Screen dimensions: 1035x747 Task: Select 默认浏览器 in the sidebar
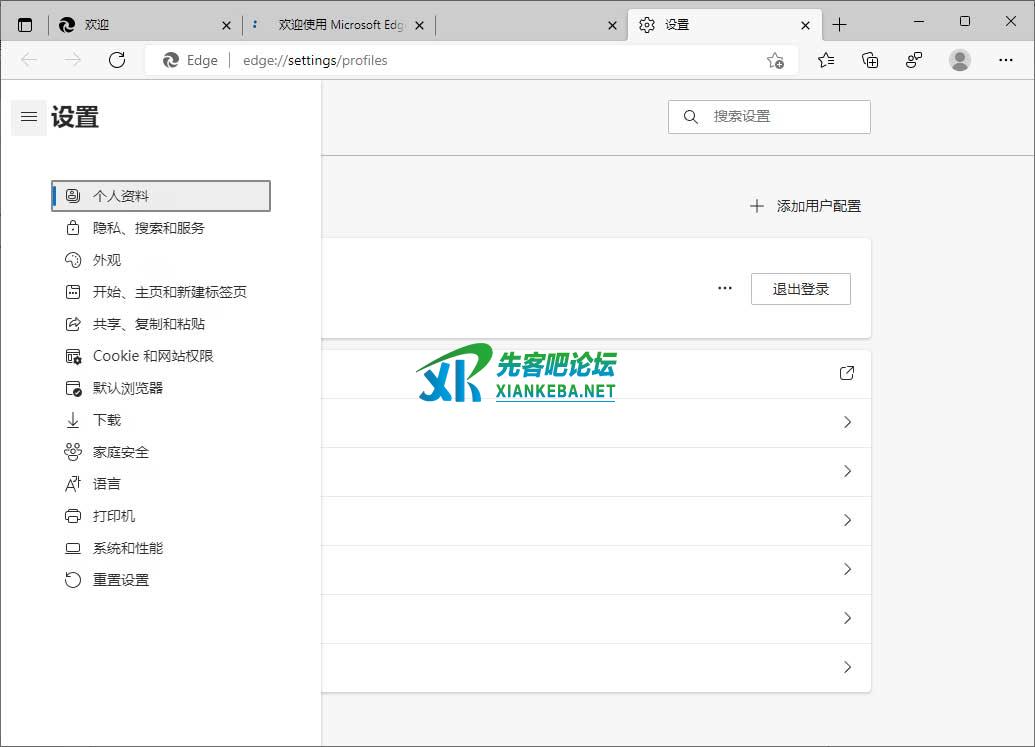[x=128, y=388]
